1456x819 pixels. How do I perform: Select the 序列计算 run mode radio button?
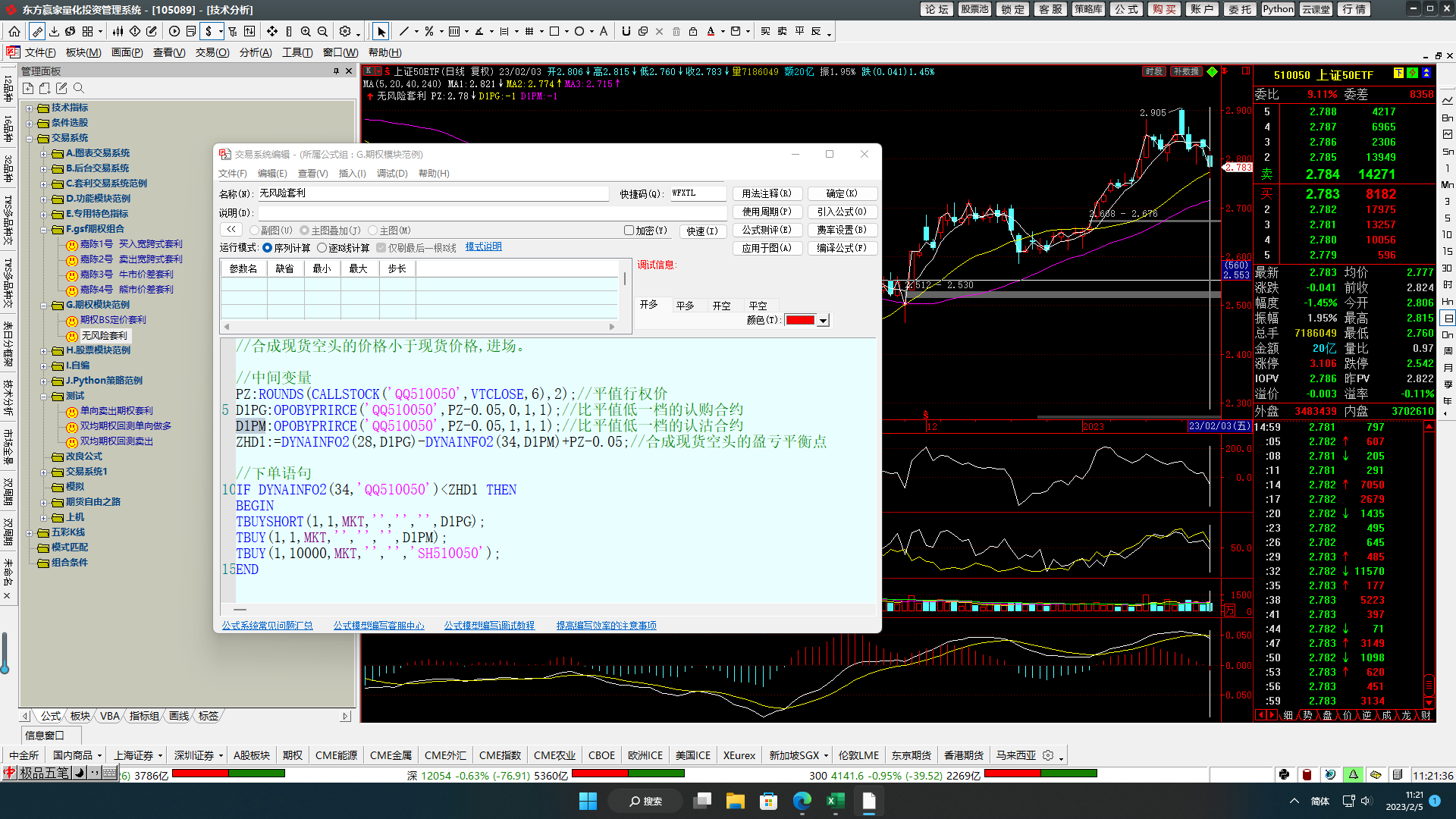[x=268, y=248]
